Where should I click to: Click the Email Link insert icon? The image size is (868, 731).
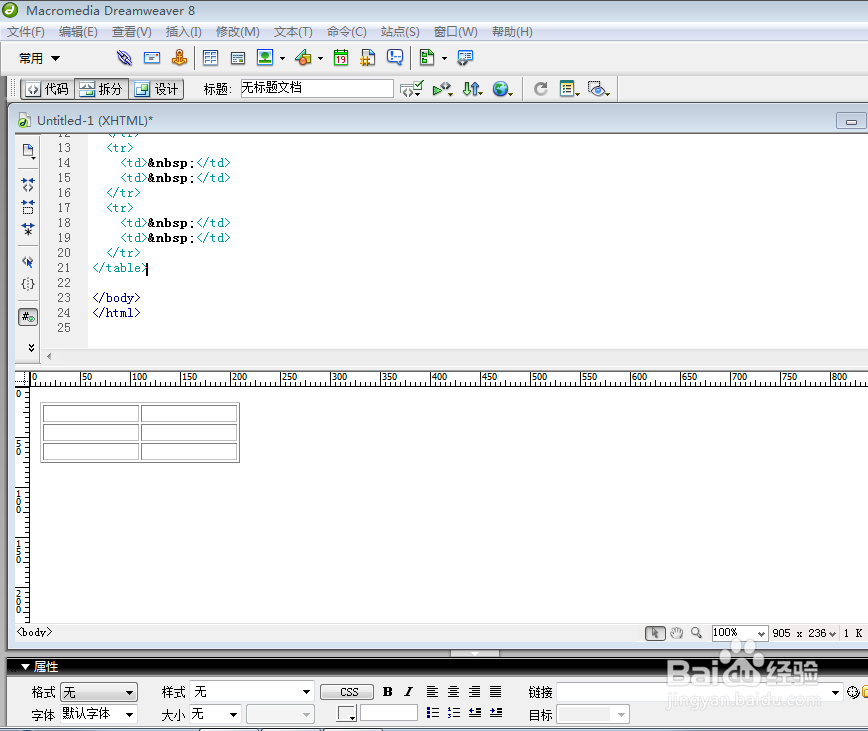tap(152, 58)
